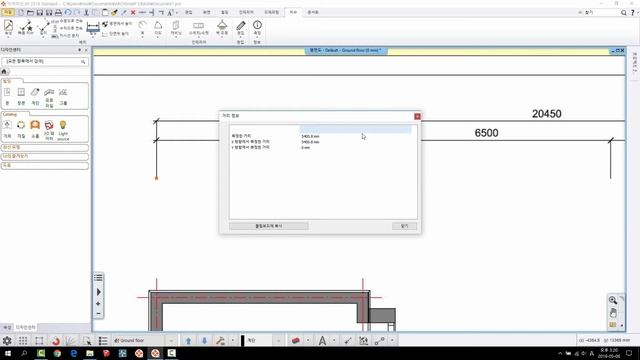Click the selection rectangle icon in the bottom toolbar
Screen dimensions: 640x360
pyautogui.click(x=39, y=340)
